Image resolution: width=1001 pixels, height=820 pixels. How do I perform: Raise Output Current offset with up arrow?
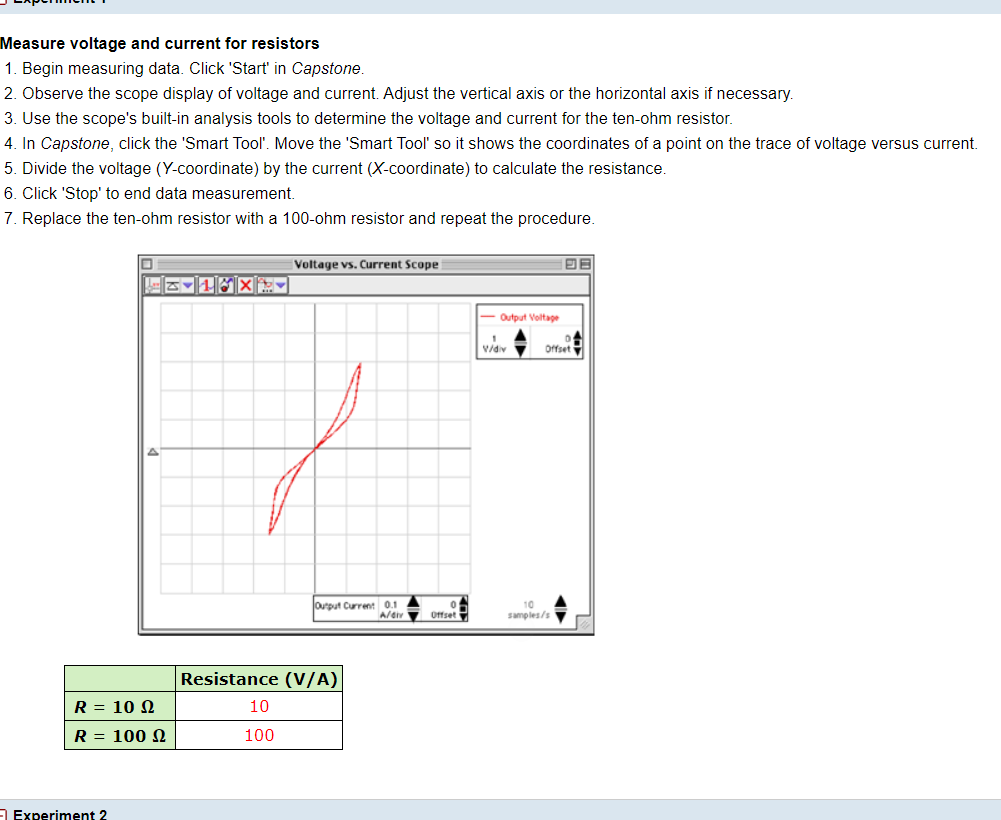point(463,601)
